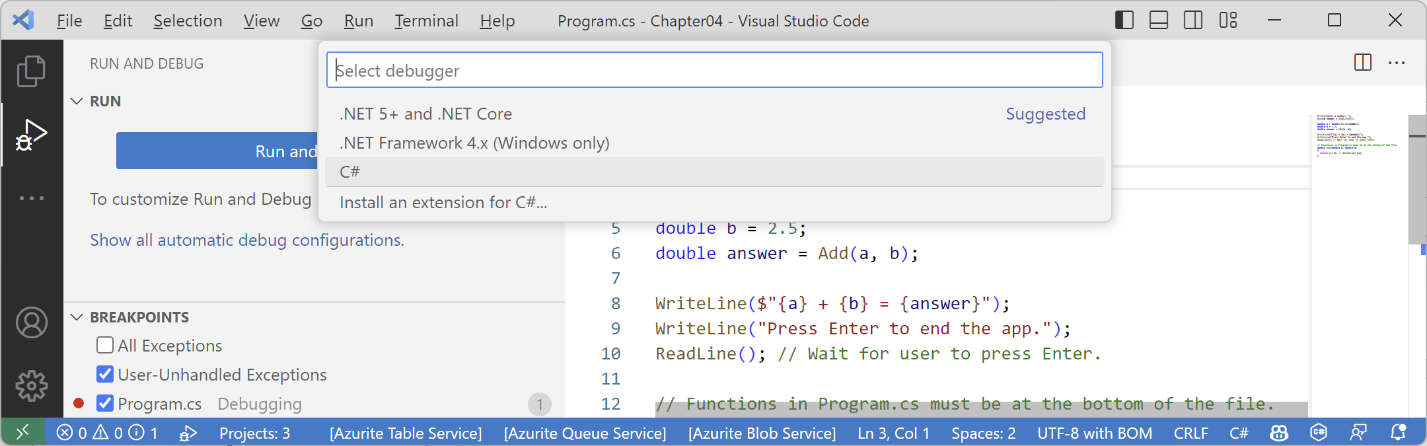Choose .NET 5+ and .NET Core debugger
This screenshot has height=446, width=1427.
[x=714, y=114]
